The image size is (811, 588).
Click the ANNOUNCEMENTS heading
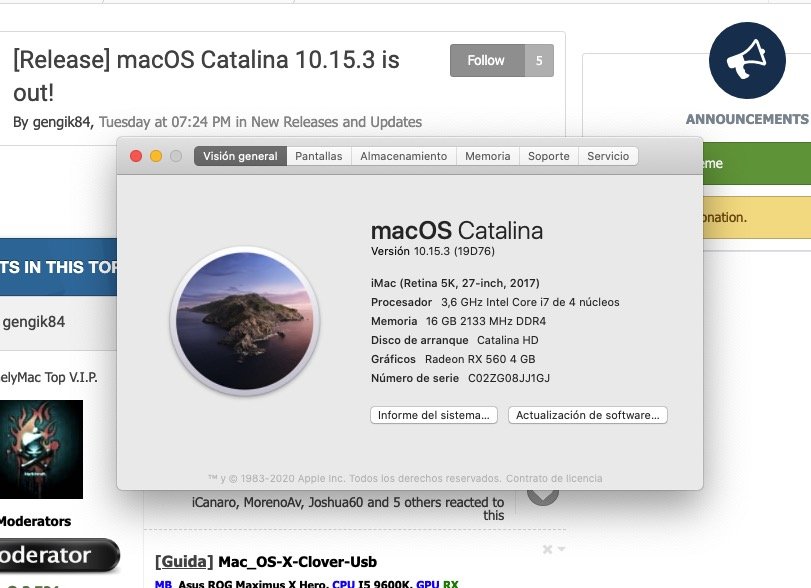747,119
